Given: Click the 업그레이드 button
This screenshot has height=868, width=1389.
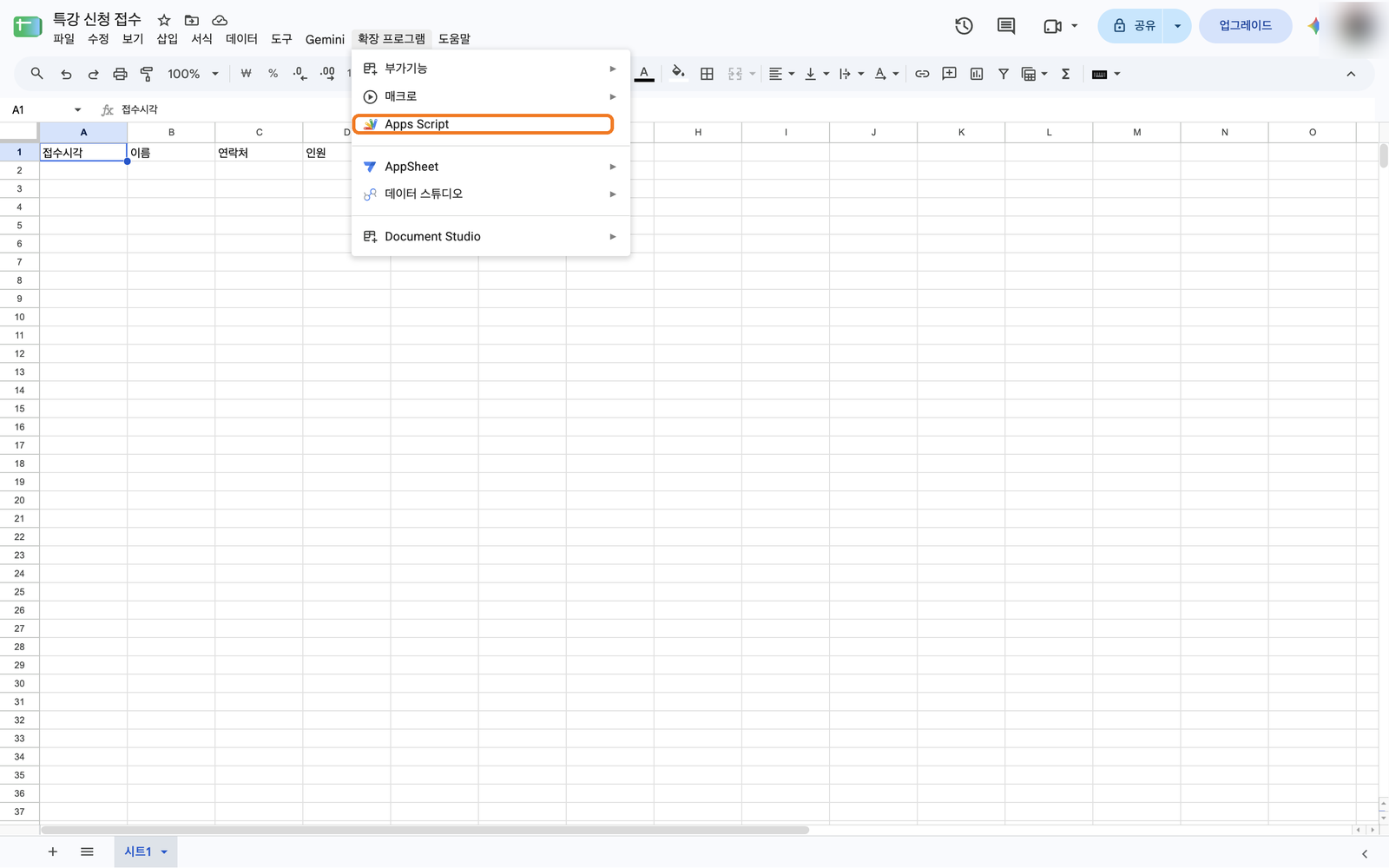Looking at the screenshot, I should click(x=1245, y=26).
